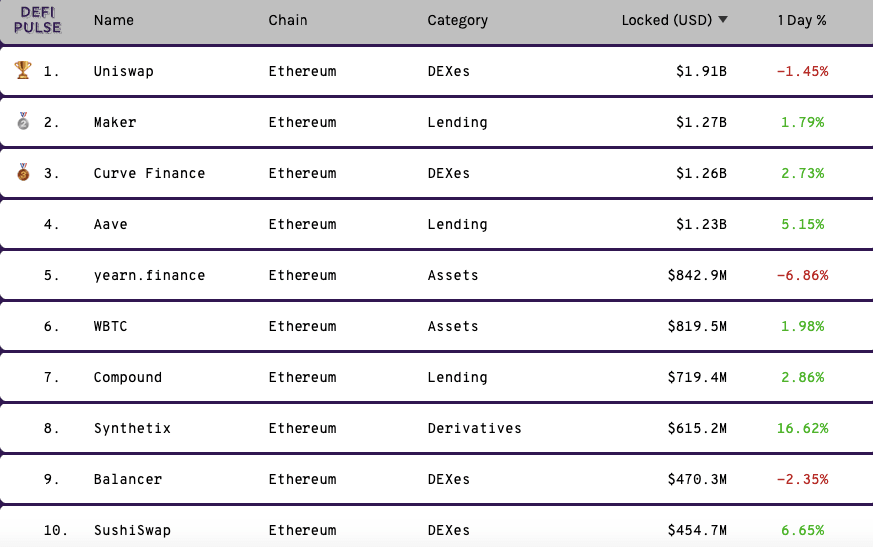
Task: Open the Uniswap project link
Action: (123, 71)
